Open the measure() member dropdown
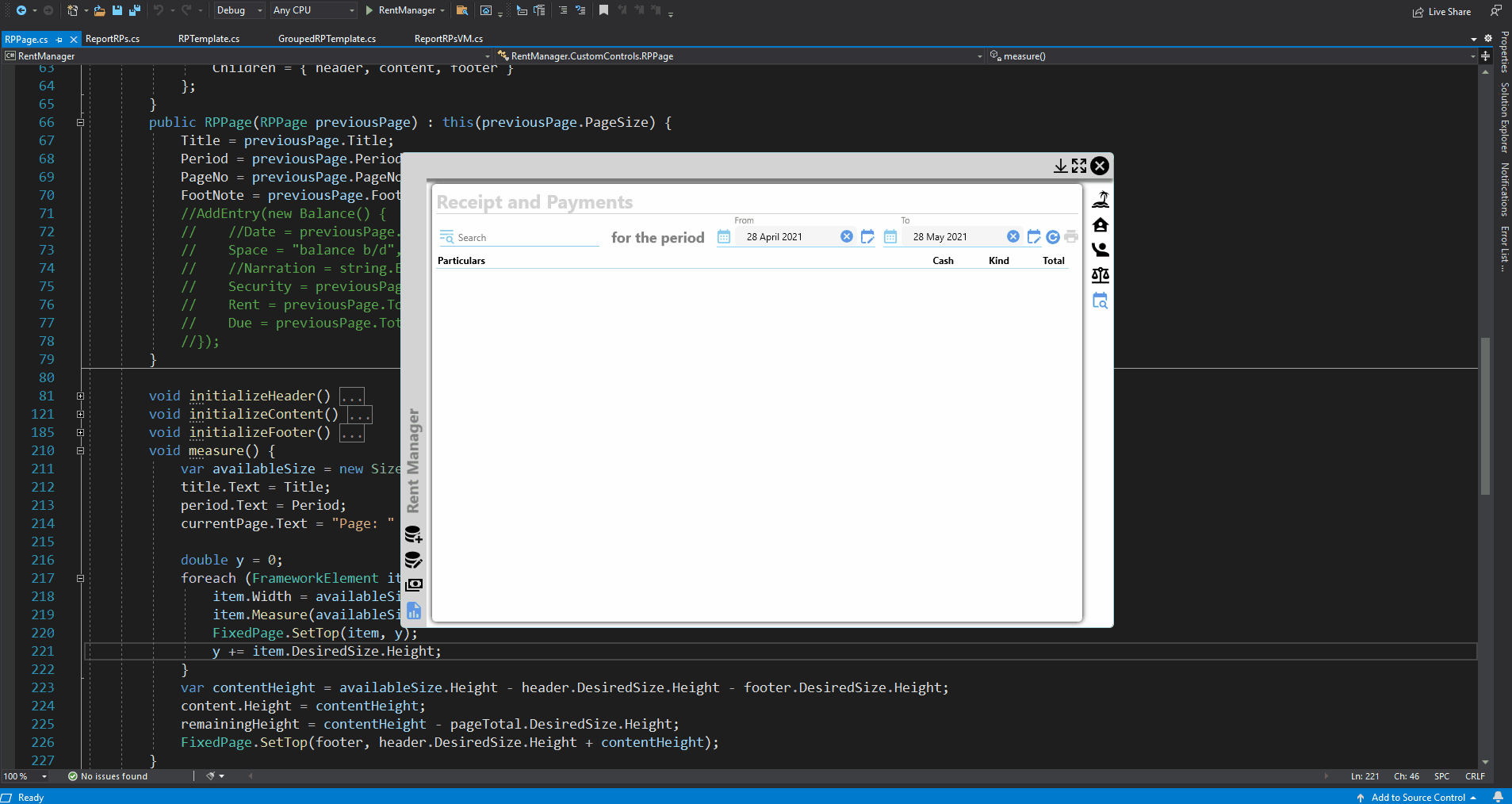Image resolution: width=1512 pixels, height=804 pixels. [1231, 56]
